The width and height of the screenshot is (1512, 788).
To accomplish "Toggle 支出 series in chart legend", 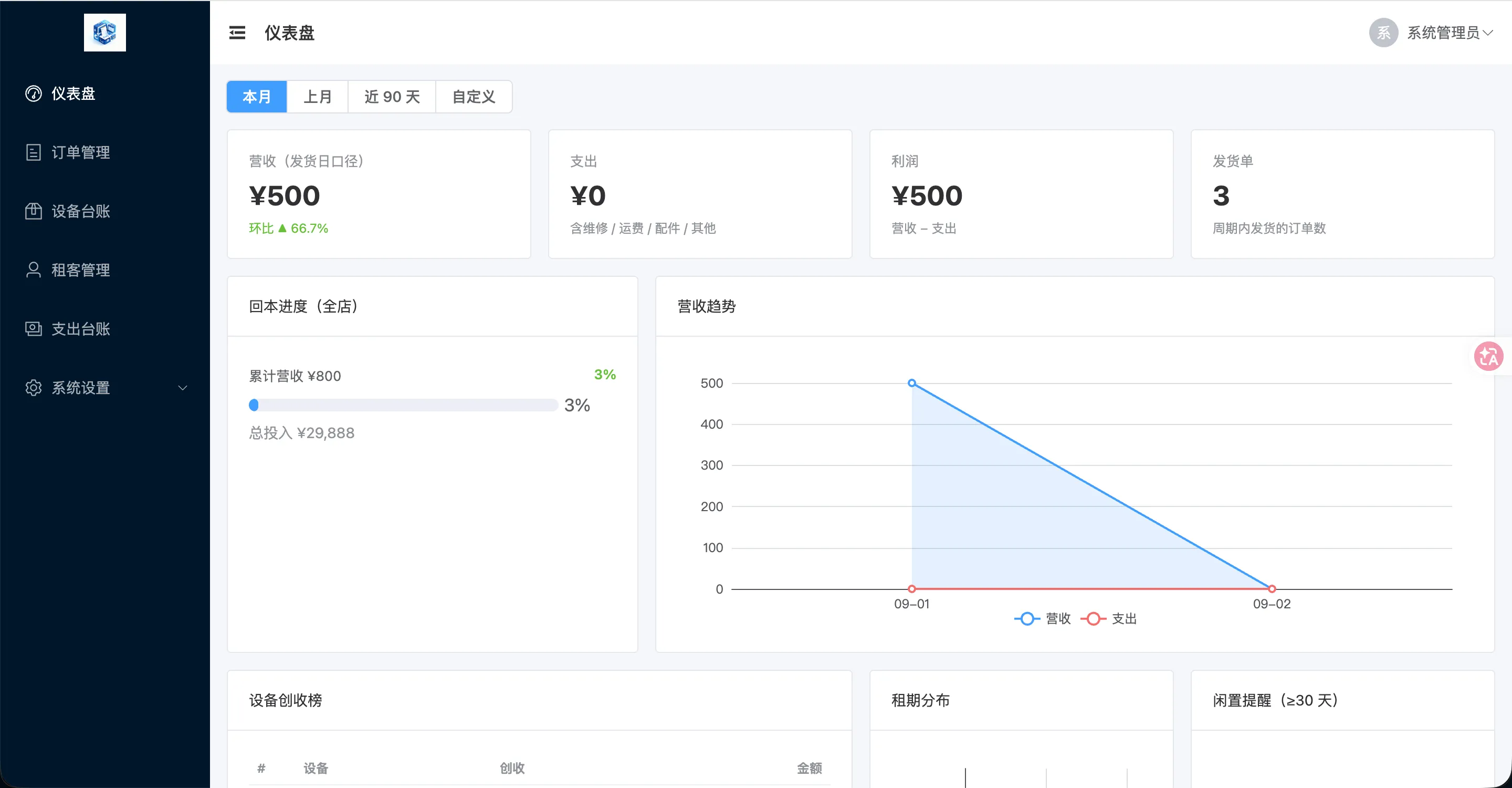I will pyautogui.click(x=1109, y=619).
